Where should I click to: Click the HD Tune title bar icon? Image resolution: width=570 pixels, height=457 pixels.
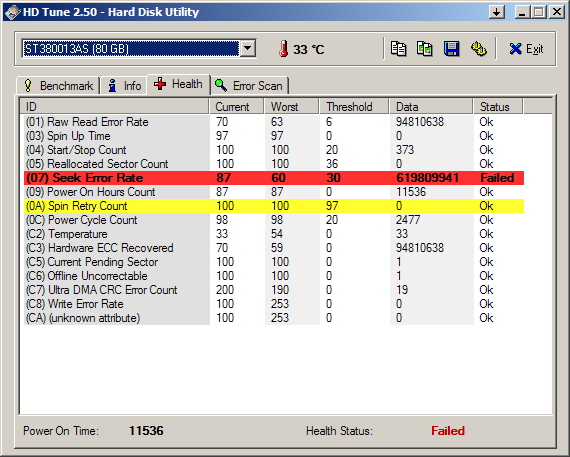coord(12,12)
